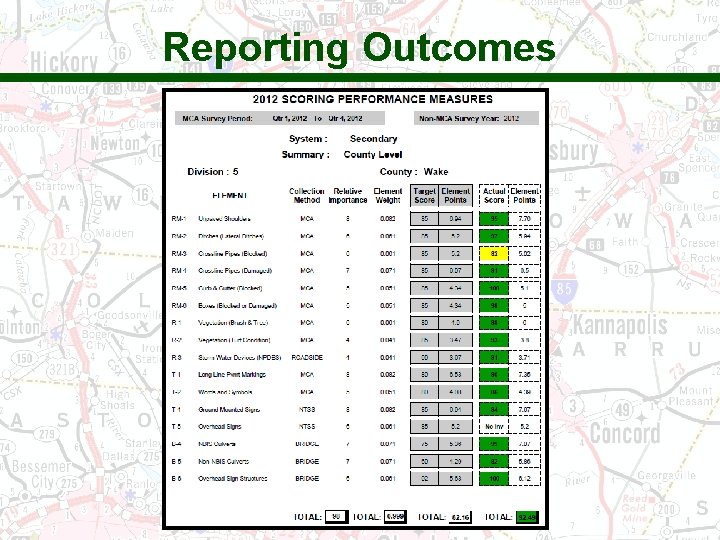Click the 'Concord' map label in background
Image resolution: width=720 pixels, height=540 pixels.
click(x=624, y=433)
